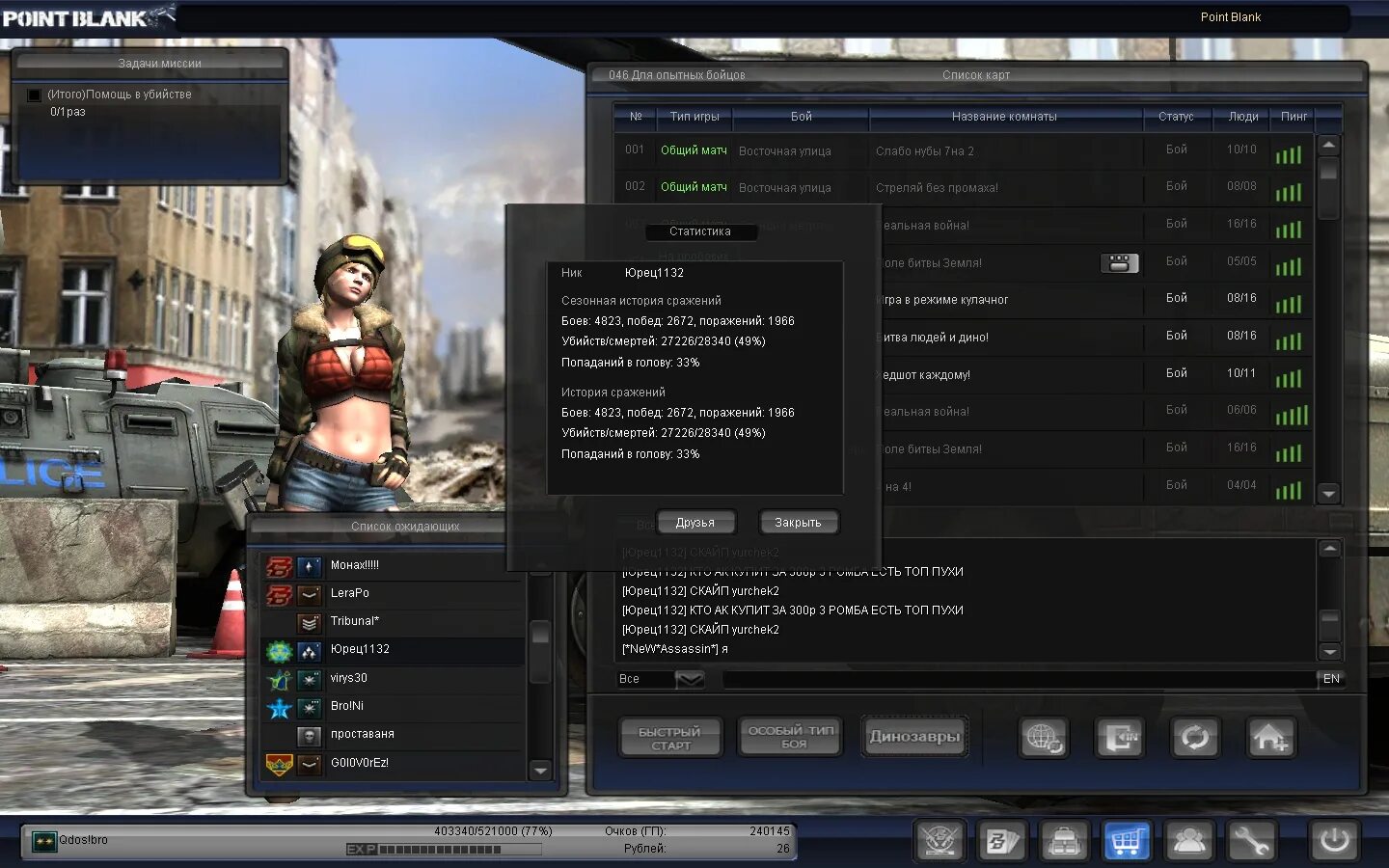The height and width of the screenshot is (868, 1389).
Task: Click virys30 clan star emblem
Action: 279,680
